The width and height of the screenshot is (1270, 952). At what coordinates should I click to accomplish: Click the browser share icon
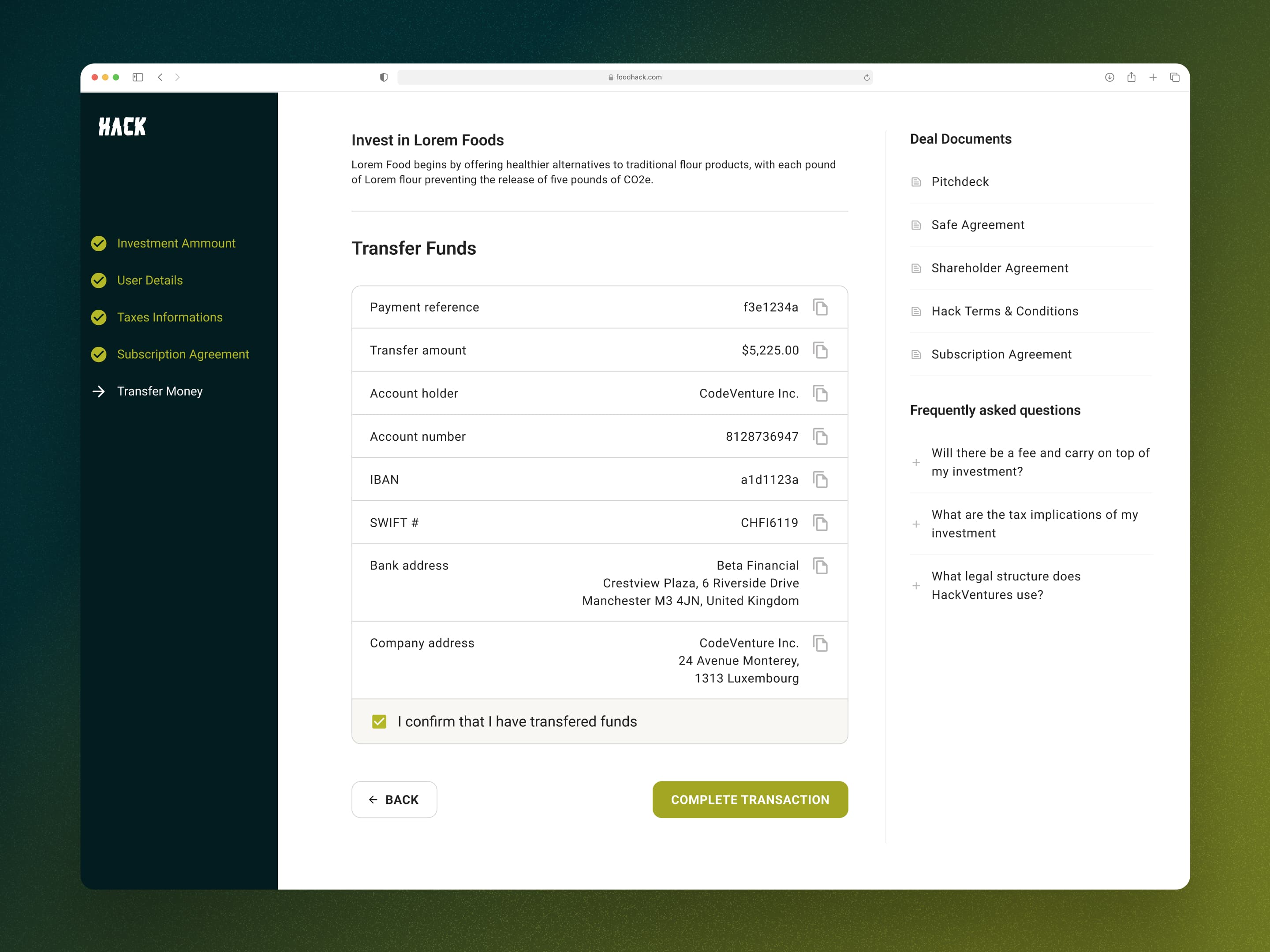point(1131,77)
